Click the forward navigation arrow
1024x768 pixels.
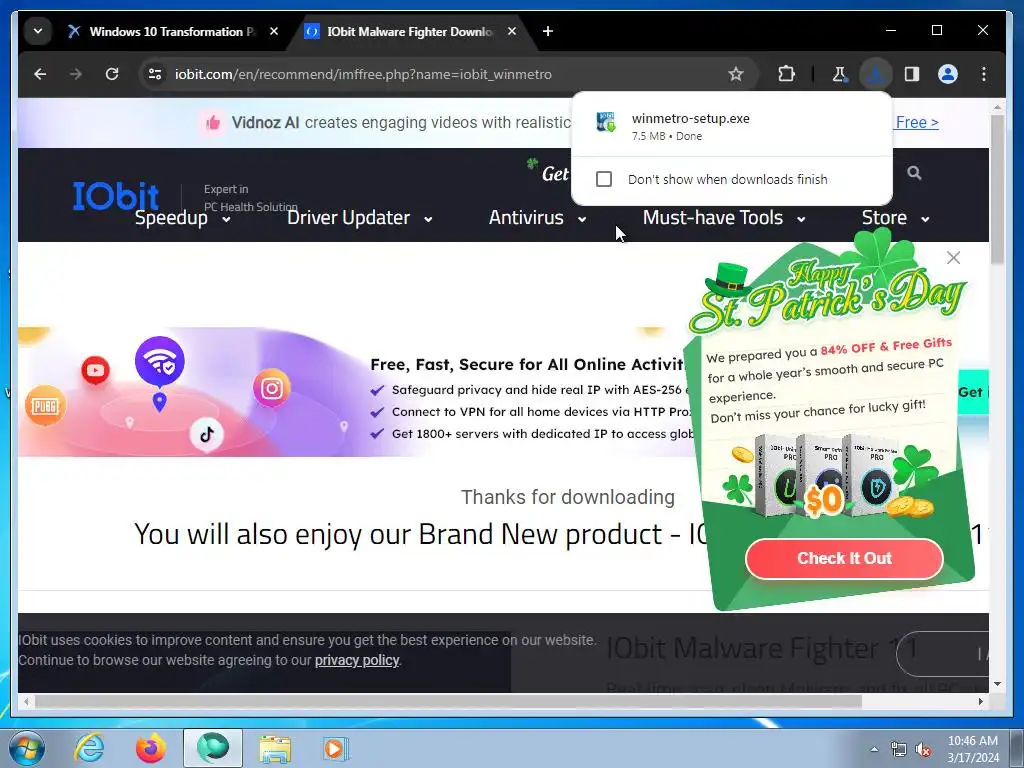[x=76, y=74]
